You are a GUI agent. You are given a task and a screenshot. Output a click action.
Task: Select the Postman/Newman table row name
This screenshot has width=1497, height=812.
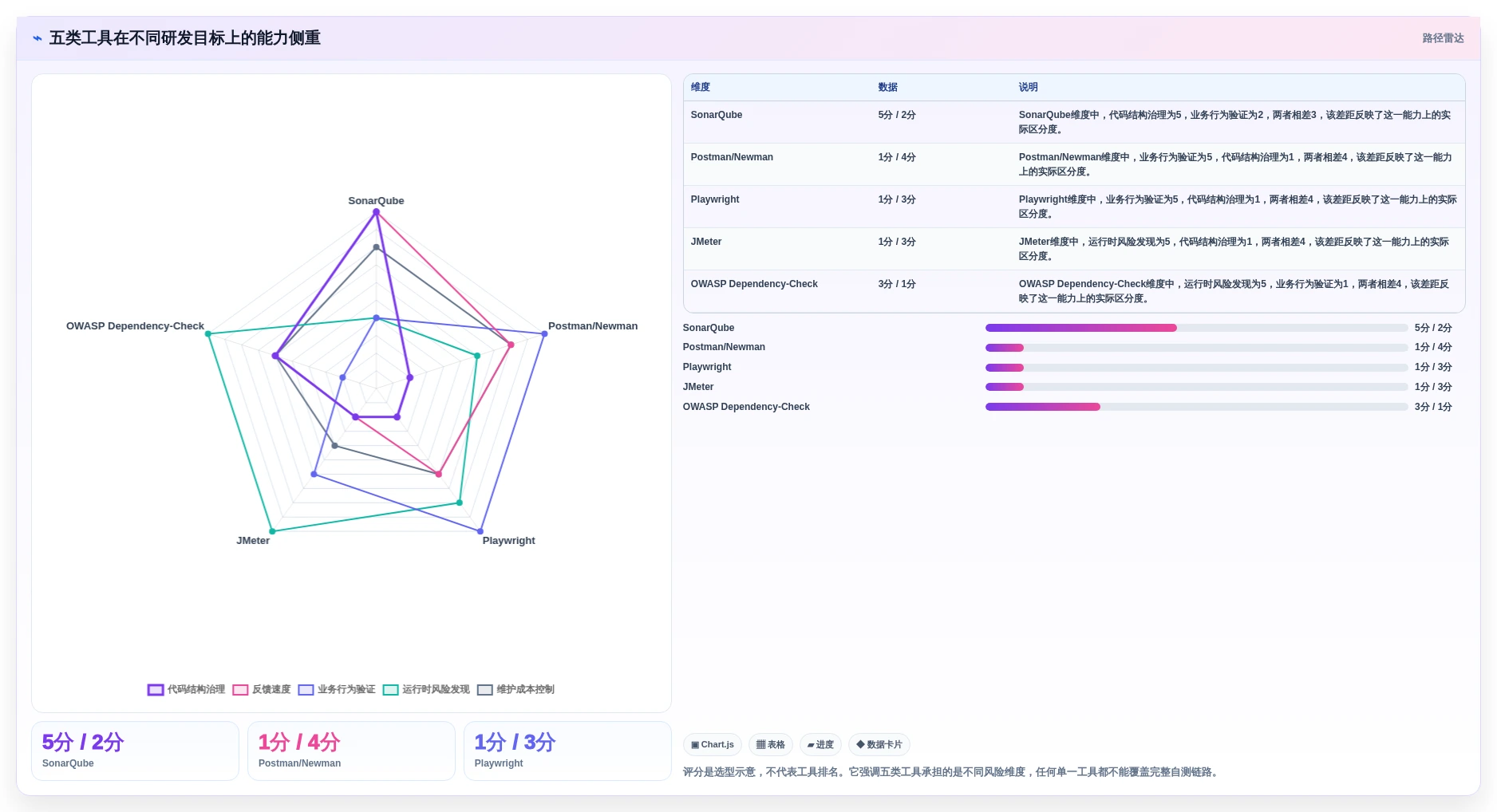point(732,157)
